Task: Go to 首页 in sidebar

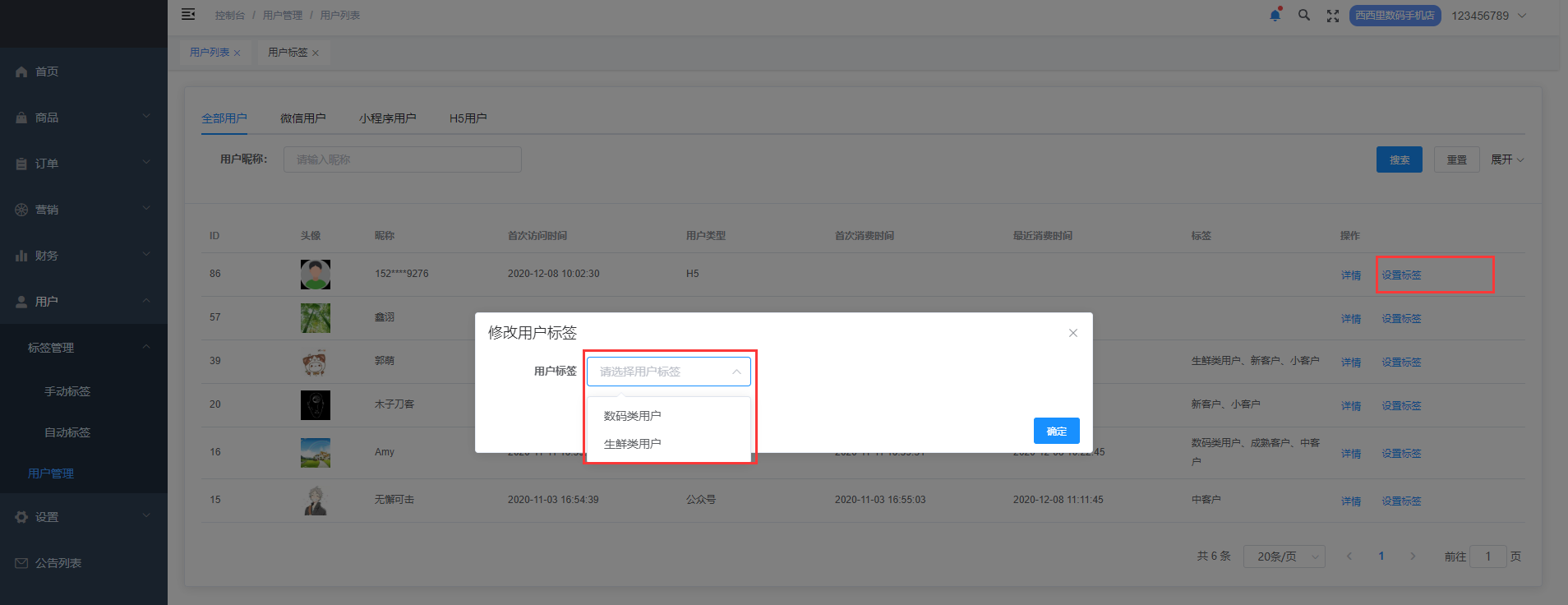Action: (47, 72)
